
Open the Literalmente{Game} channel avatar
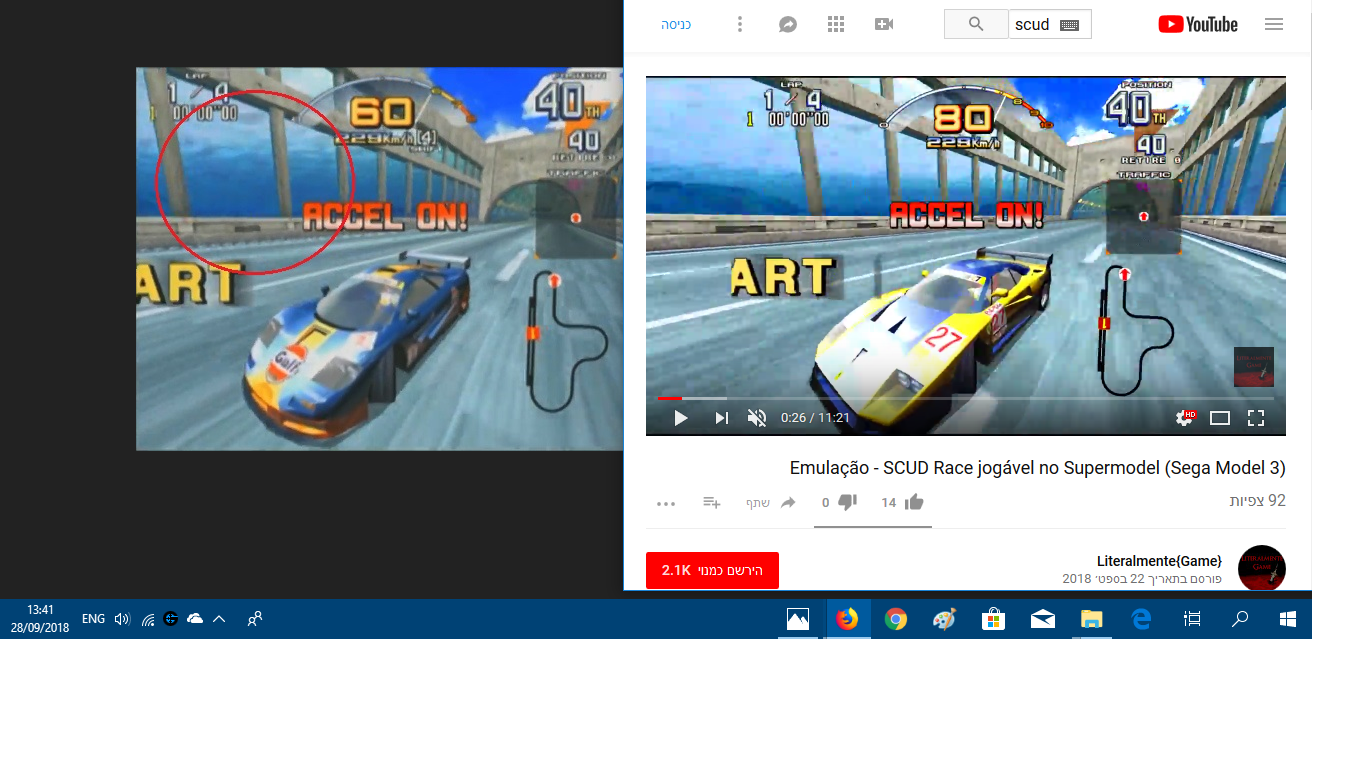(x=1262, y=569)
